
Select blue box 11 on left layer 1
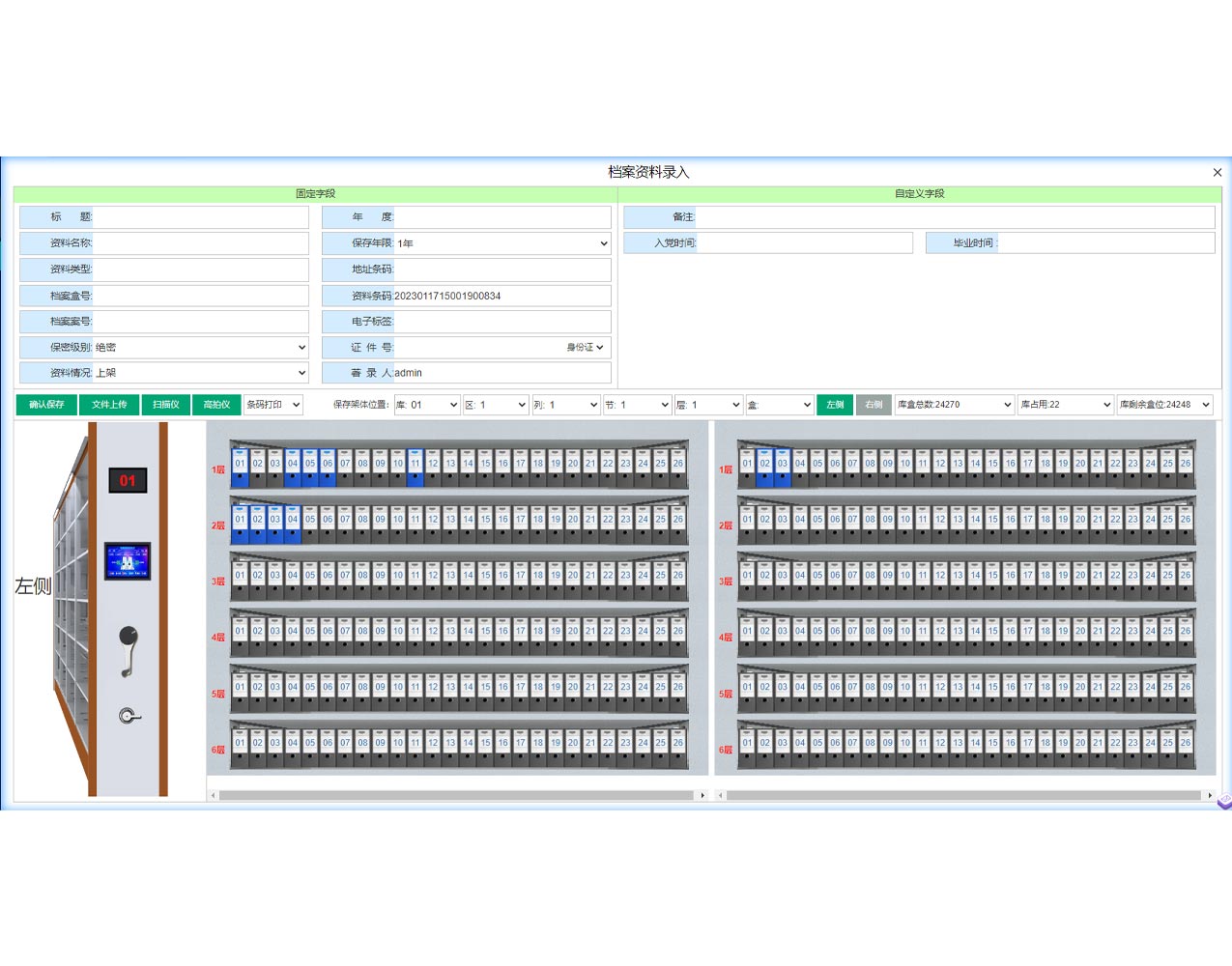point(415,466)
